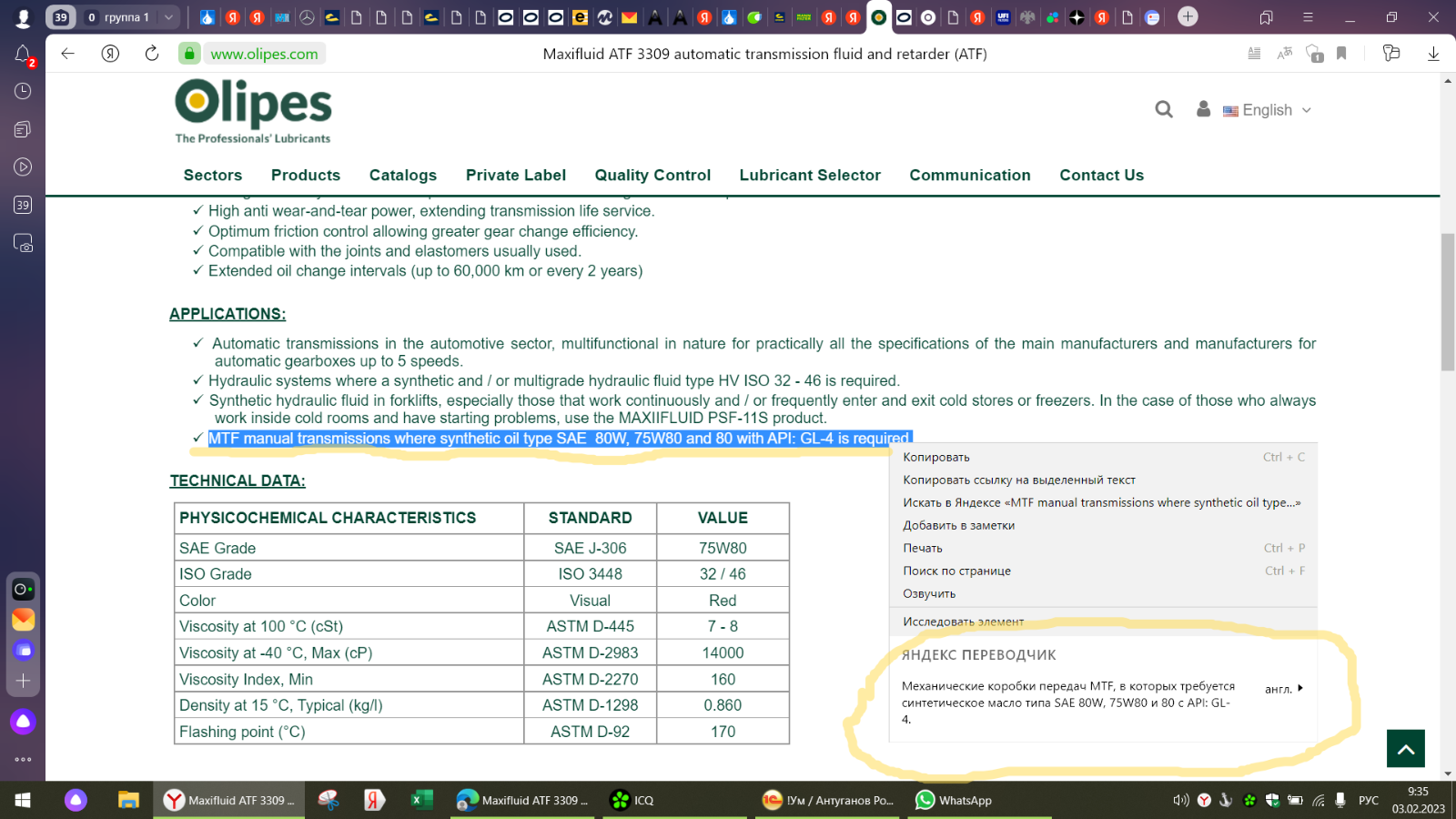This screenshot has height=819, width=1456.
Task: Go to the Contact Us page
Action: [1101, 176]
